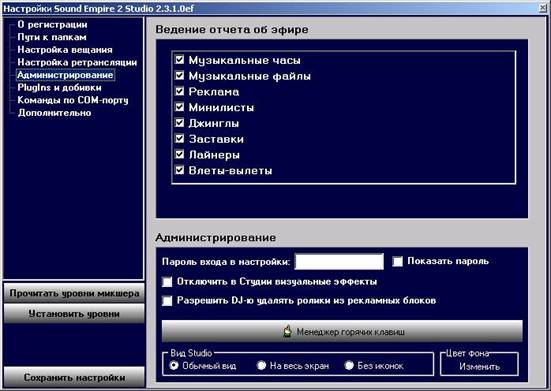Enable the Показать пароль checkbox

pos(397,261)
